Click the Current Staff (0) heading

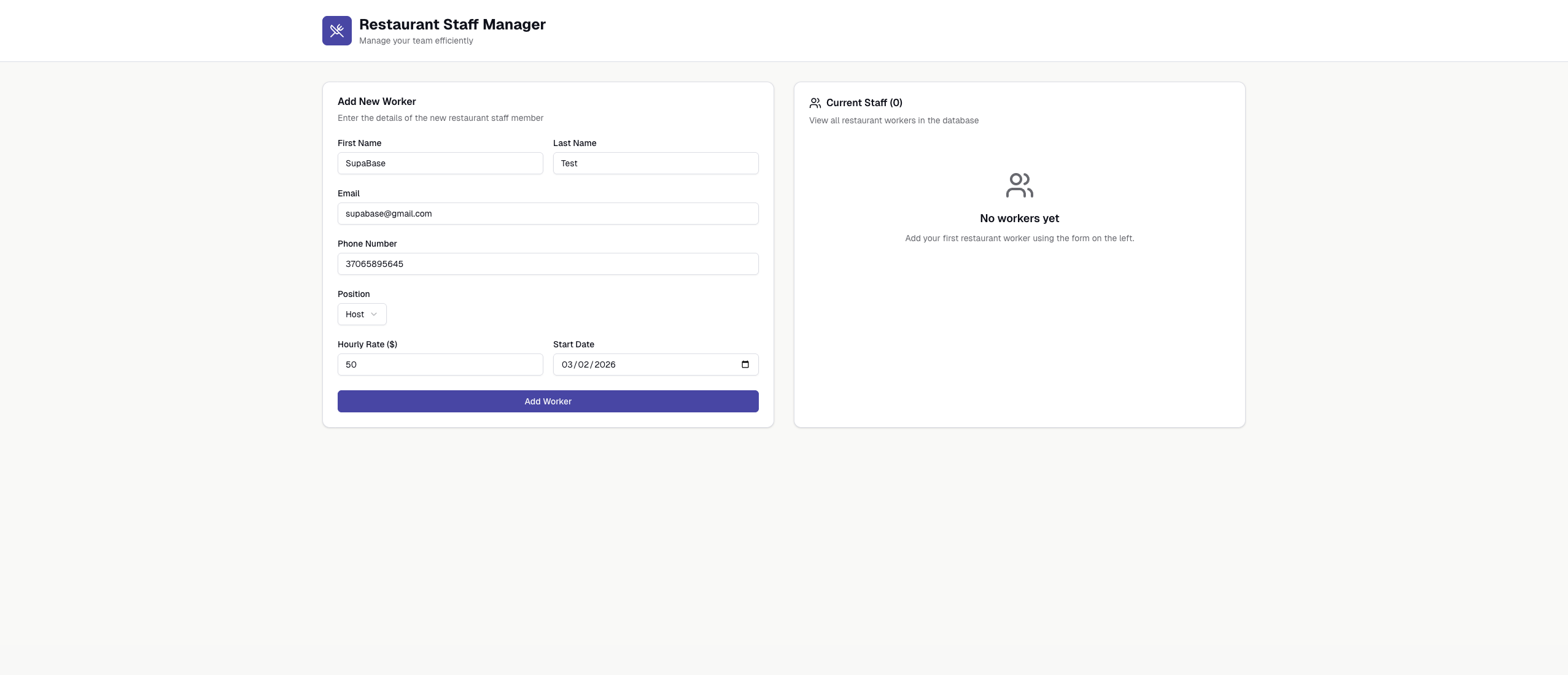click(x=864, y=103)
